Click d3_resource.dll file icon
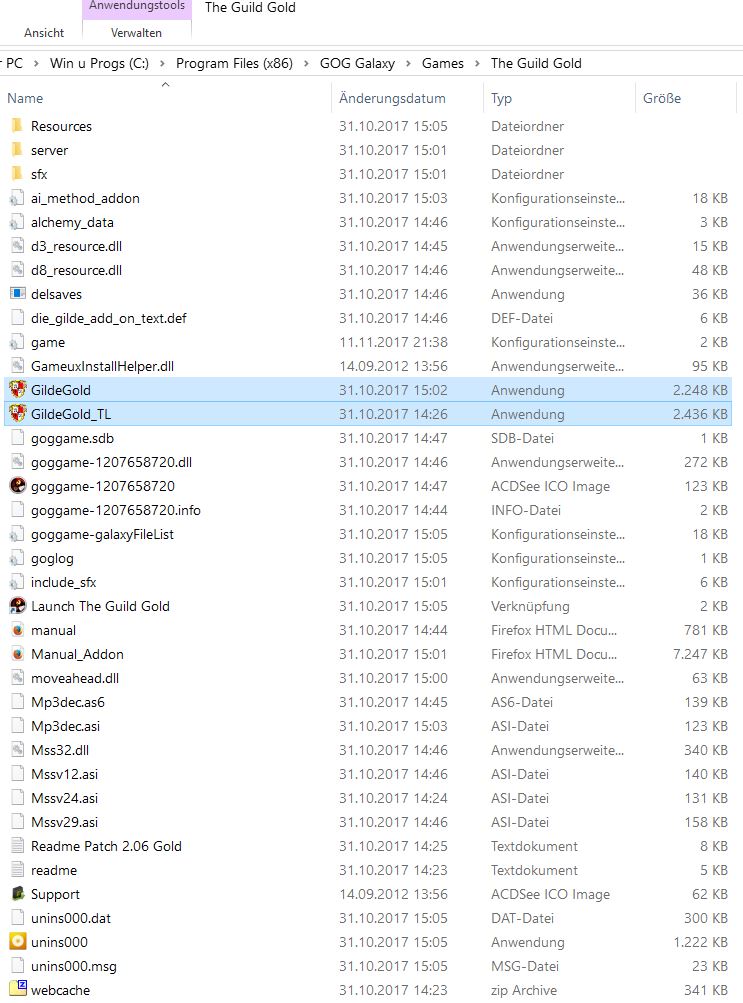The height and width of the screenshot is (1003, 743). click(17, 246)
